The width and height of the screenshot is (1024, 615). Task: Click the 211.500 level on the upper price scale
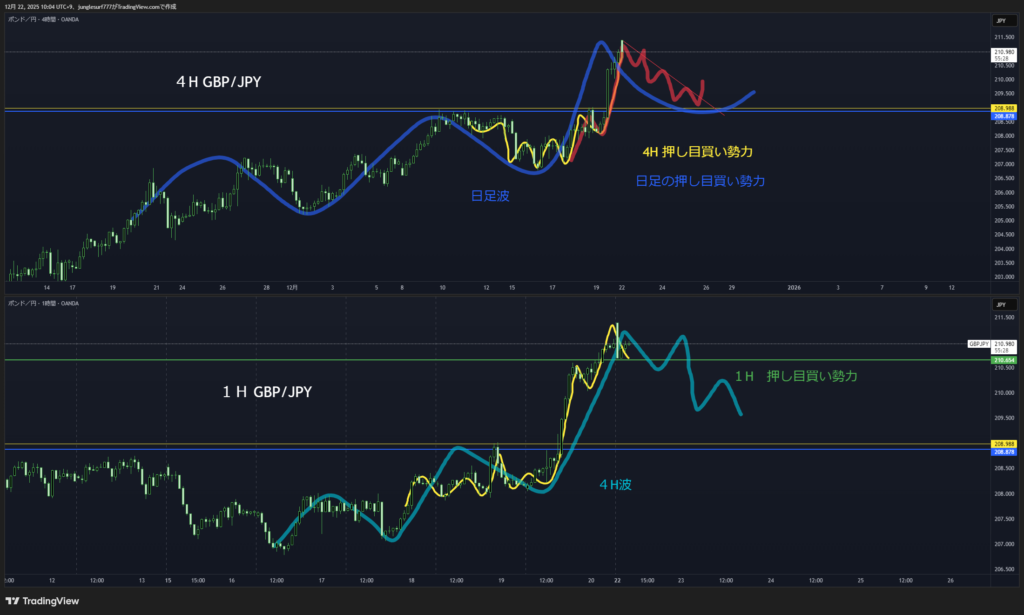(x=1001, y=37)
